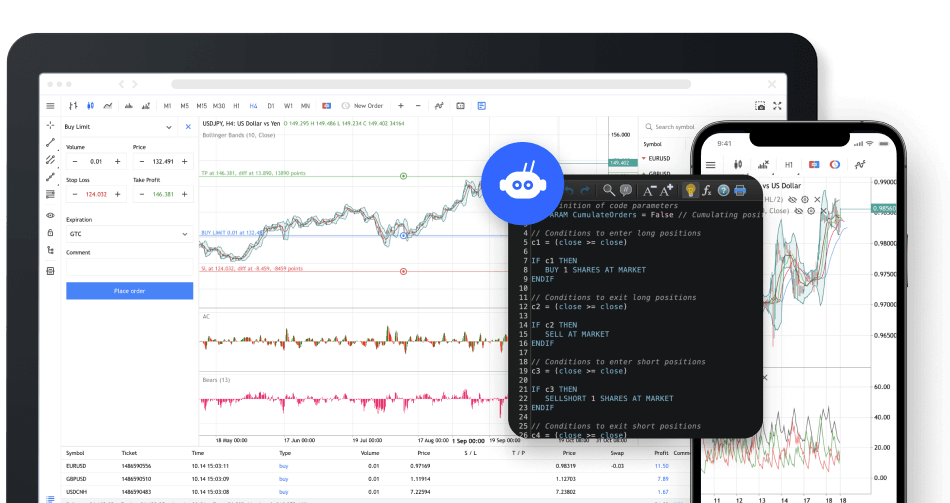
Task: Open GTC expiration dropdown
Action: point(130,234)
